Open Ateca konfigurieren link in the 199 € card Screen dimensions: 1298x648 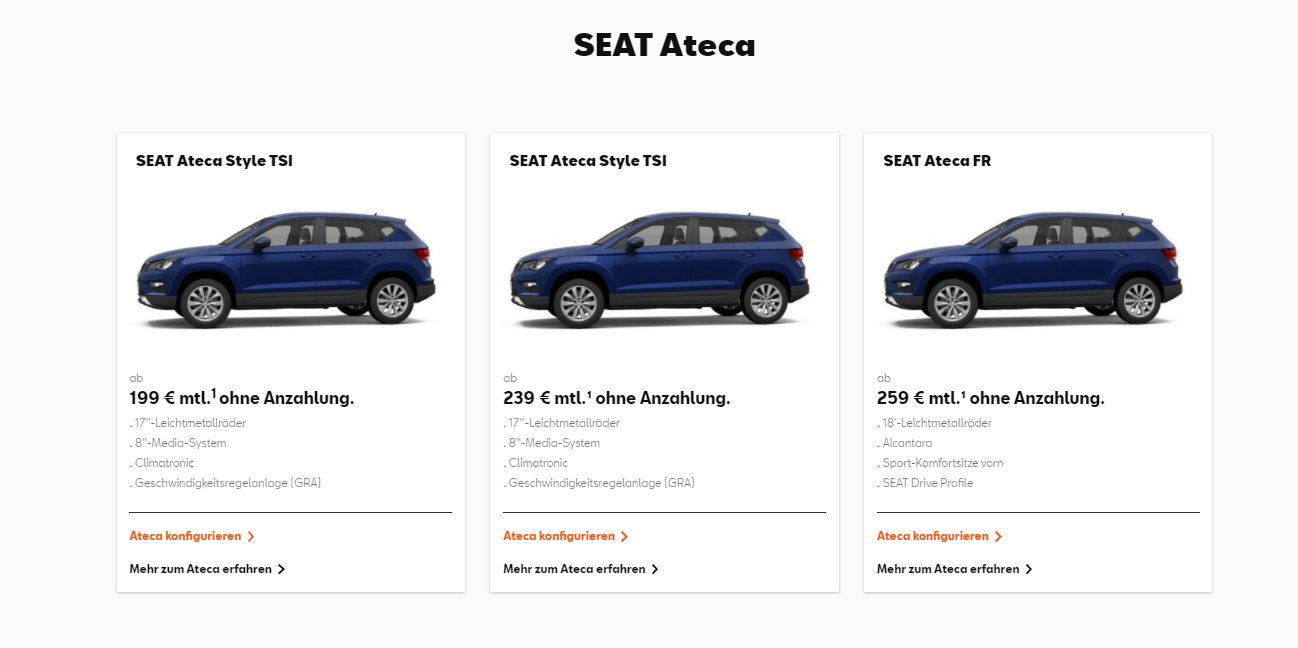click(185, 536)
